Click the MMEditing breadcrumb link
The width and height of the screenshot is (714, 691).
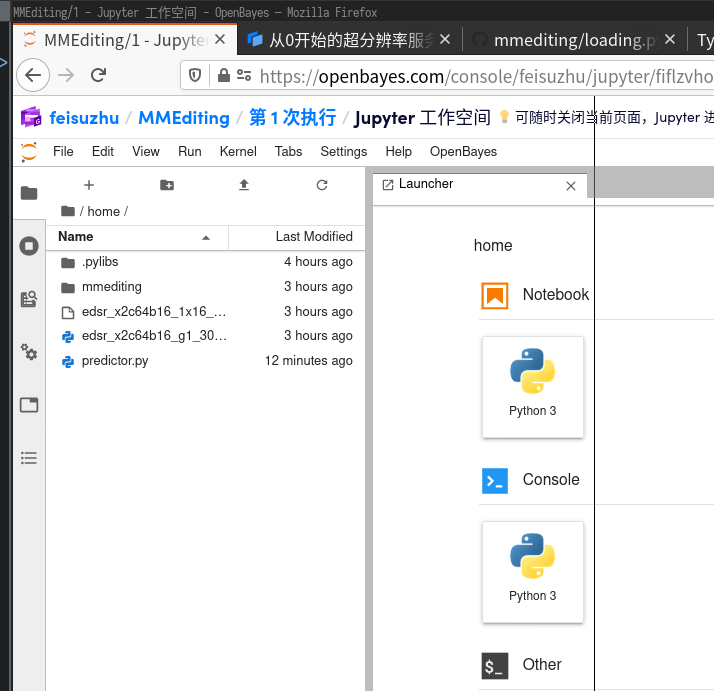click(184, 118)
